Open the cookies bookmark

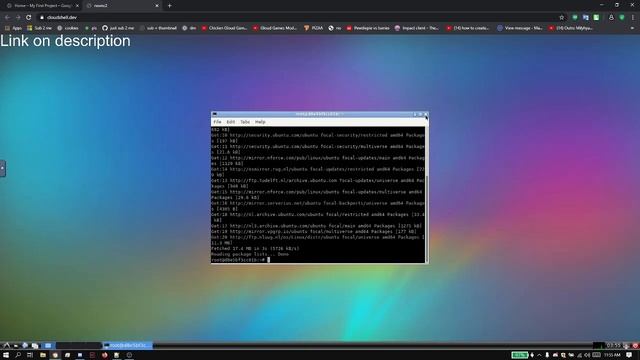(x=68, y=28)
